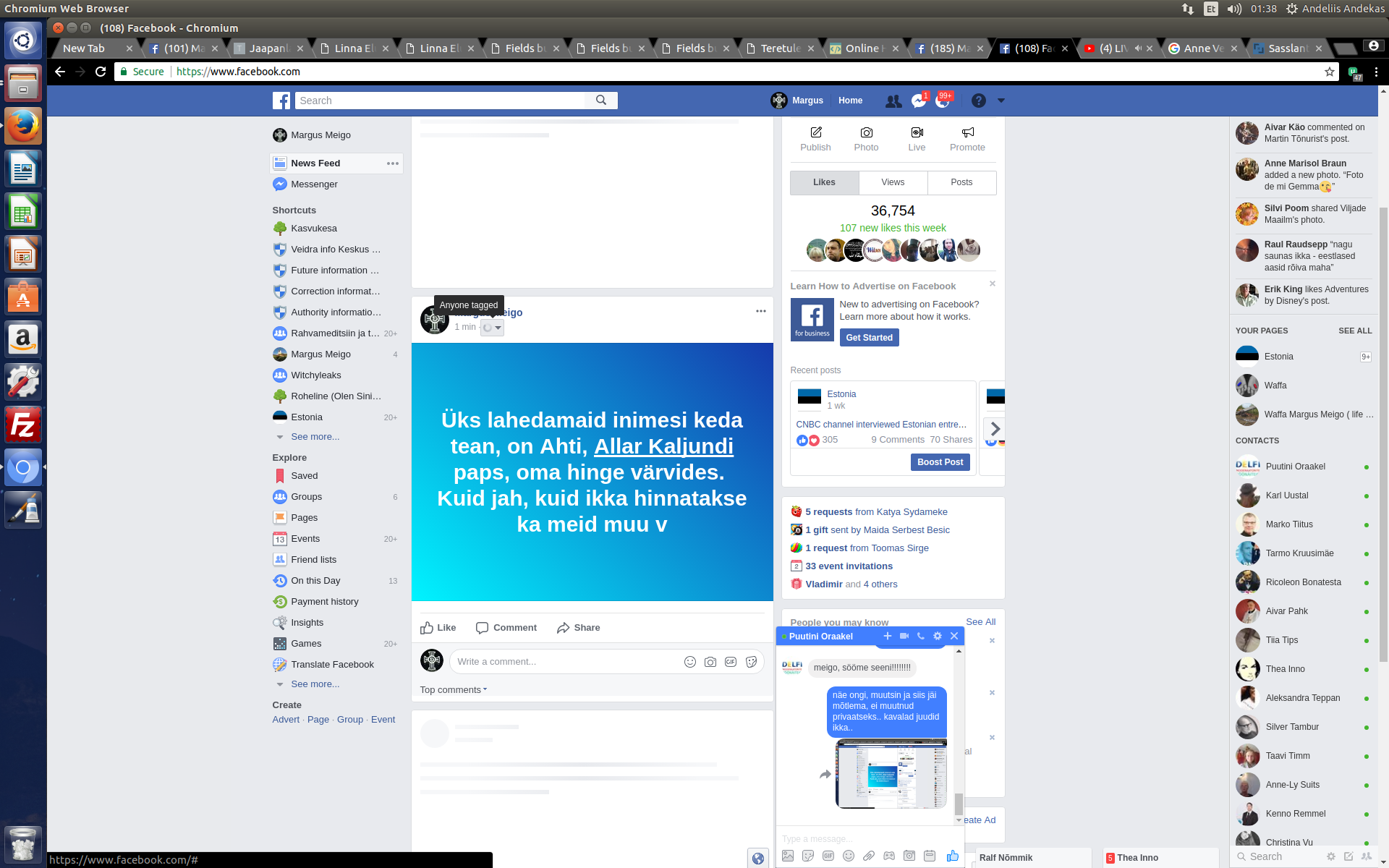Click the Get Started button
Image resolution: width=1389 pixels, height=868 pixels.
tap(869, 338)
